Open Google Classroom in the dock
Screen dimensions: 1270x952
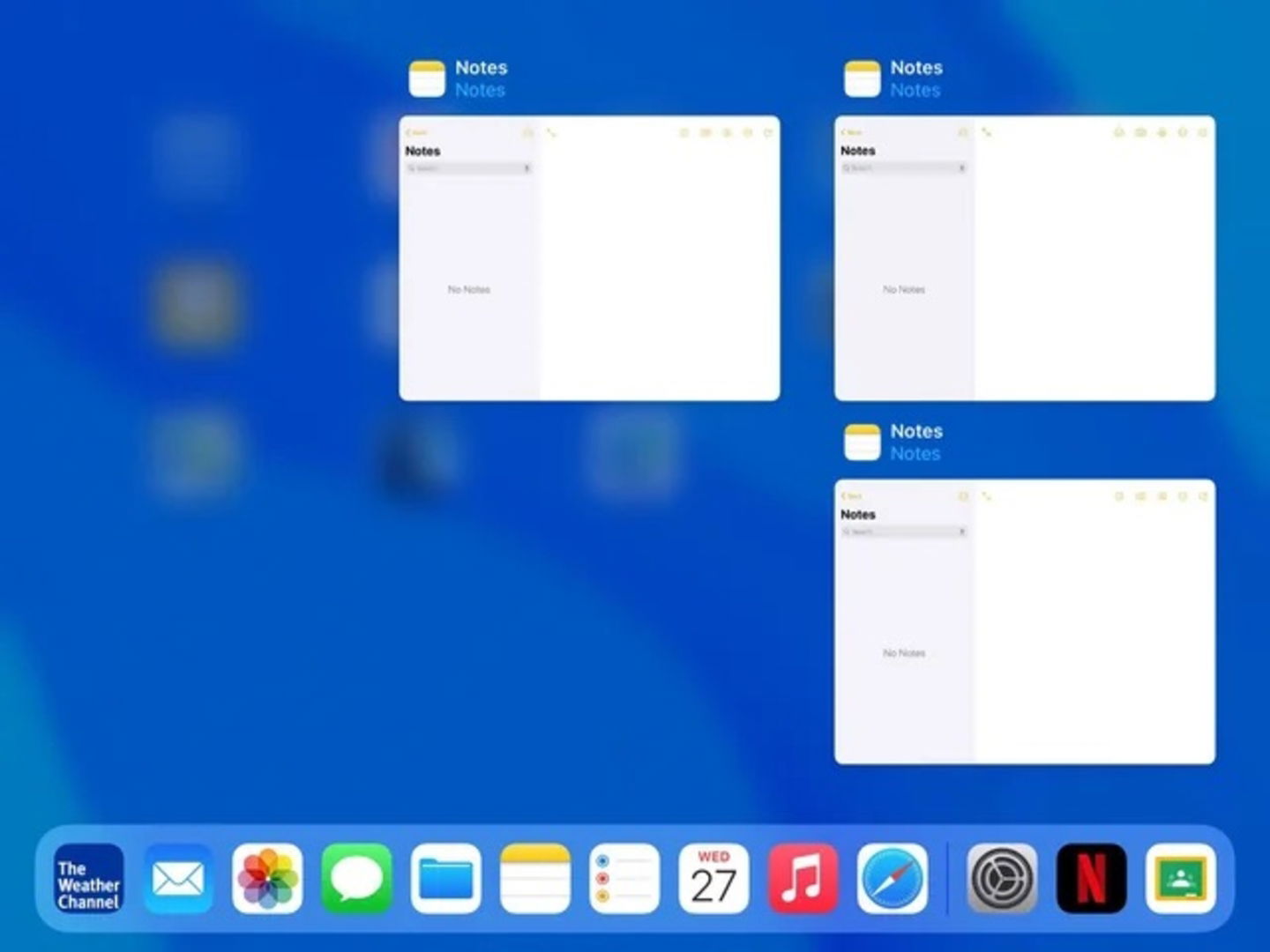coord(1181,879)
